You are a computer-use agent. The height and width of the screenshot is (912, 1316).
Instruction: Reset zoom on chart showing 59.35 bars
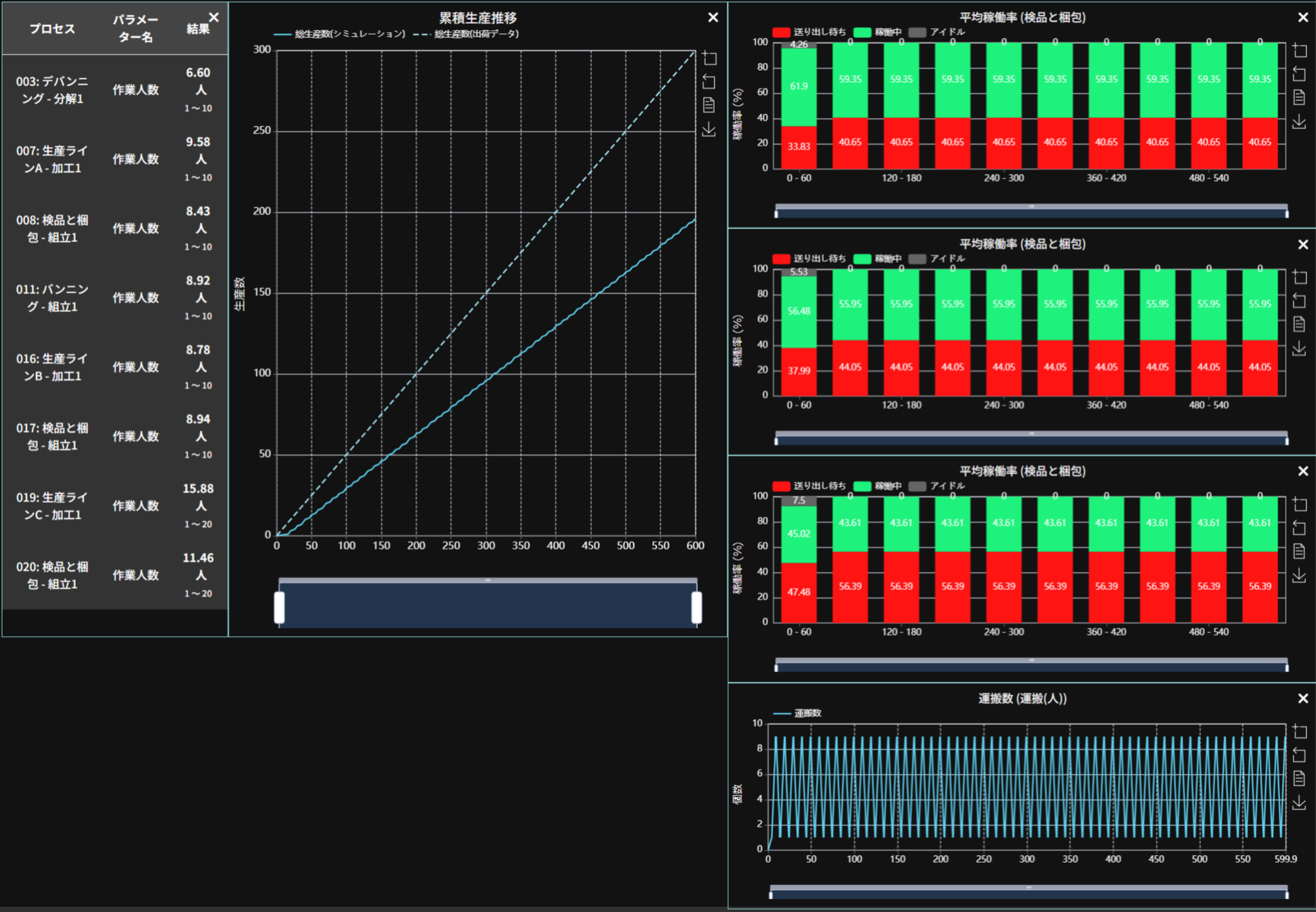coord(1299,74)
